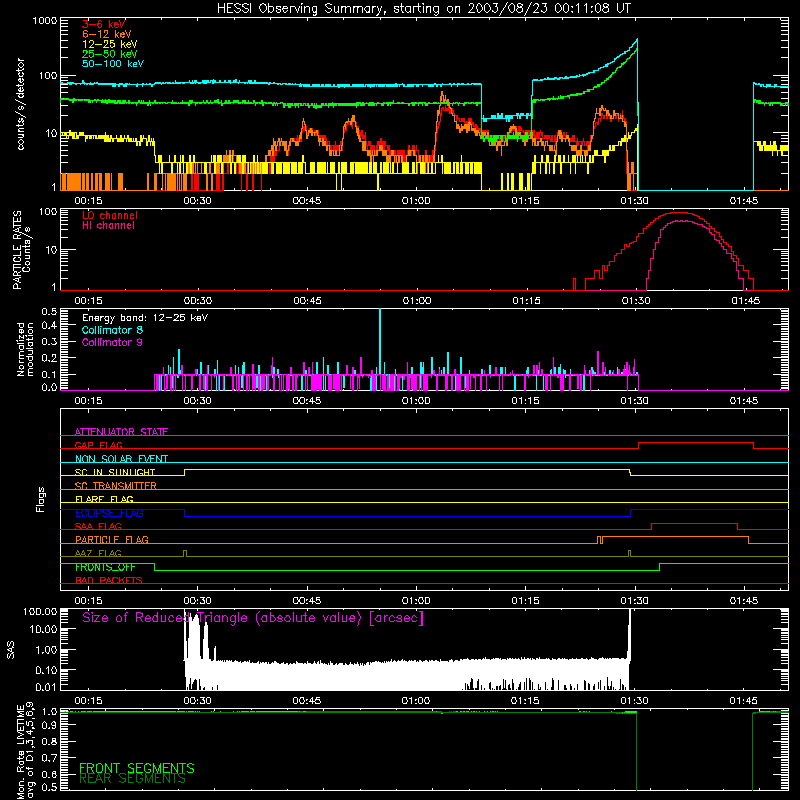
Task: Click the SC TRANSMITTER flag label
Action: click(x=115, y=486)
